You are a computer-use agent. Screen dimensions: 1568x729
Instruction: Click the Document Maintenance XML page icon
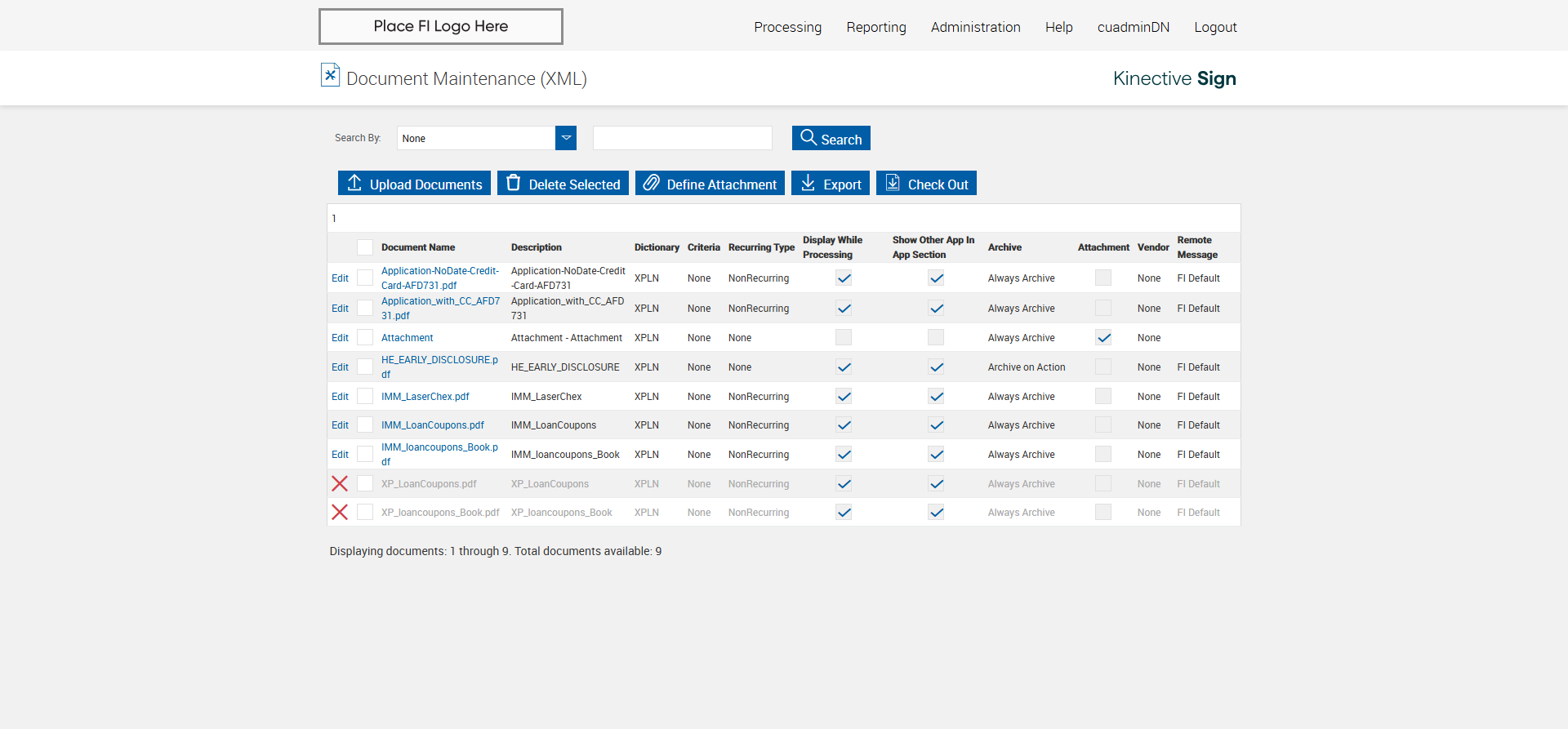[330, 75]
